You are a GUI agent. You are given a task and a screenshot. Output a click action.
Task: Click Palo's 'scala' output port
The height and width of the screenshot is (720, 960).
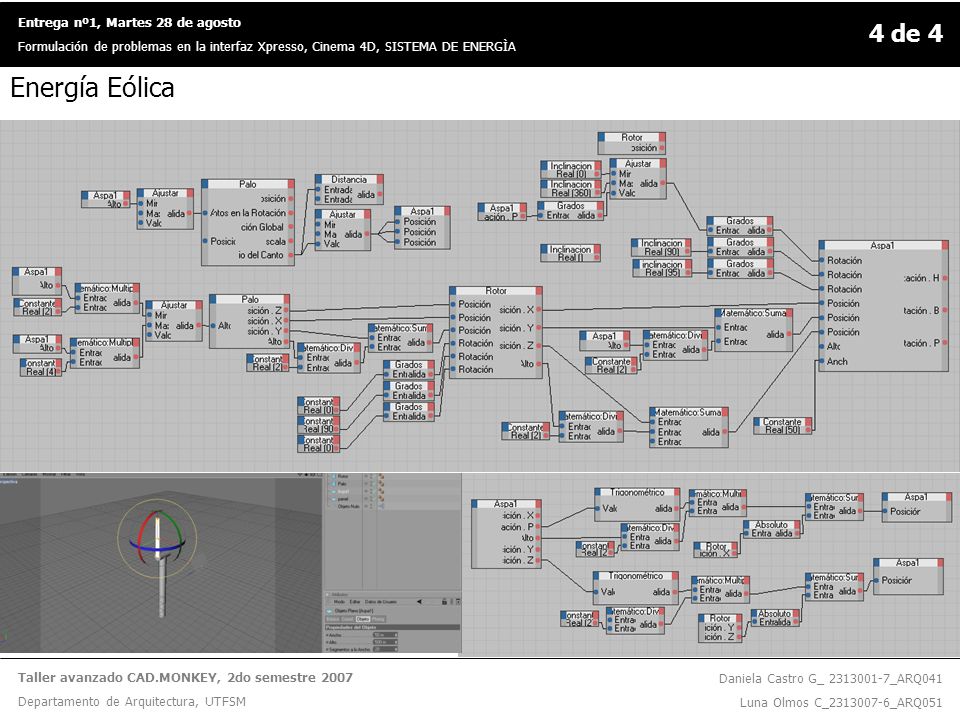[291, 241]
